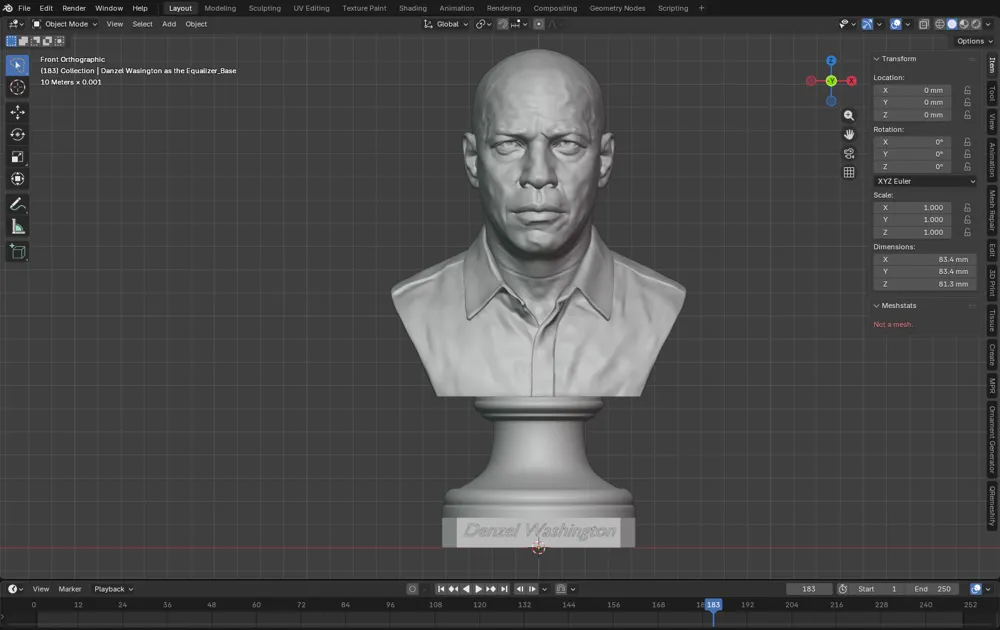Click the Blender logo icon

tap(8, 8)
